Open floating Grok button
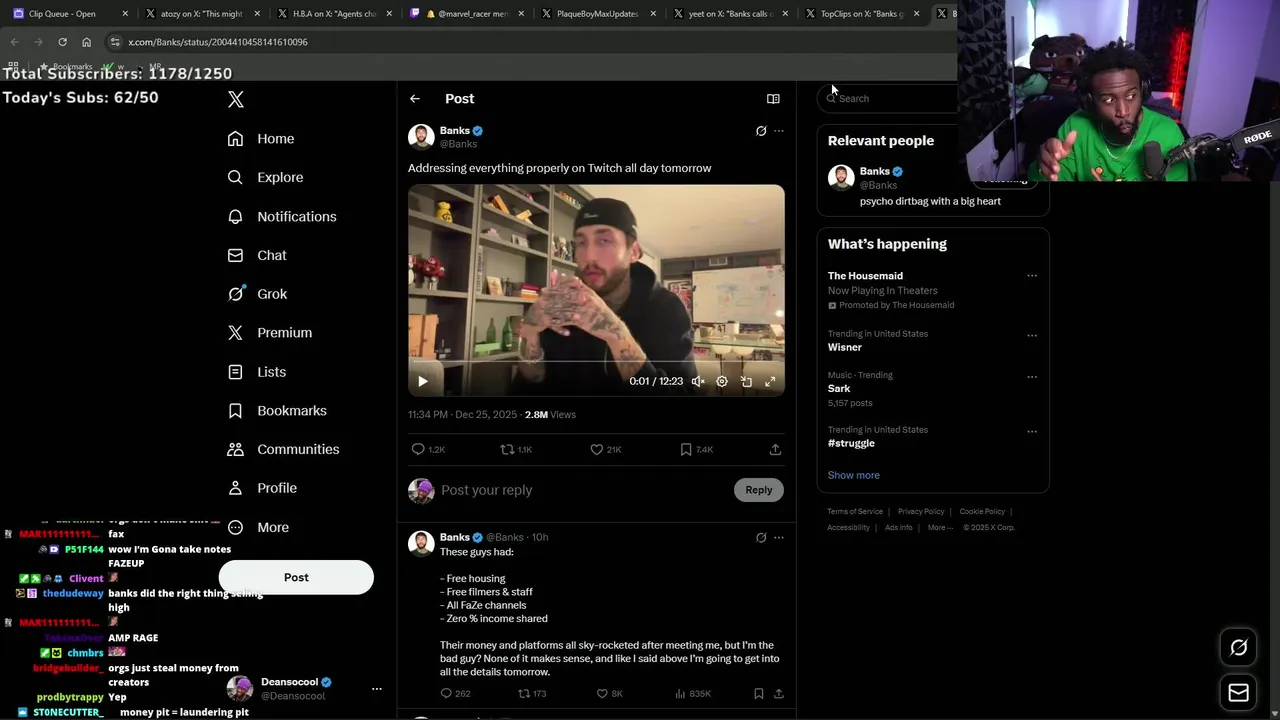The width and height of the screenshot is (1280, 720). (1238, 648)
